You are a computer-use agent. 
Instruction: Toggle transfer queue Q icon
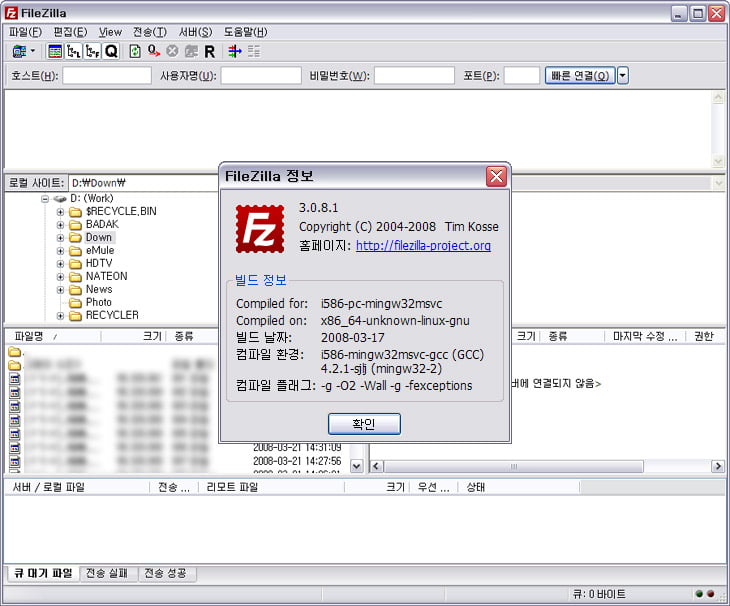111,51
